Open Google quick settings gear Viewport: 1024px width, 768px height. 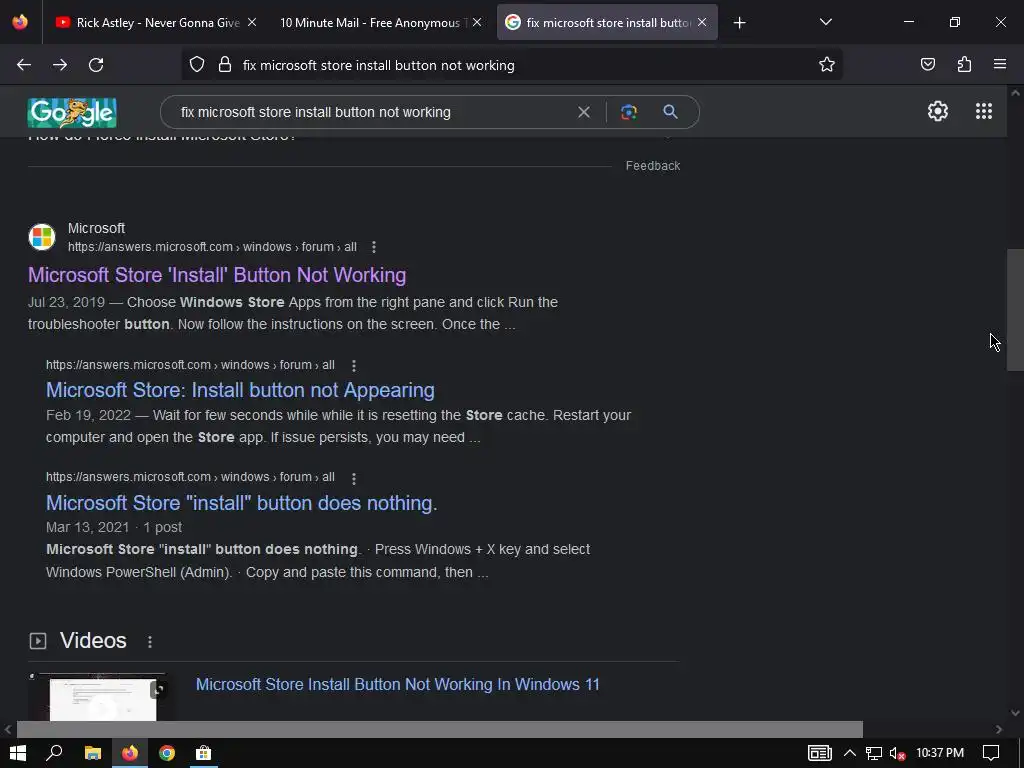(938, 111)
